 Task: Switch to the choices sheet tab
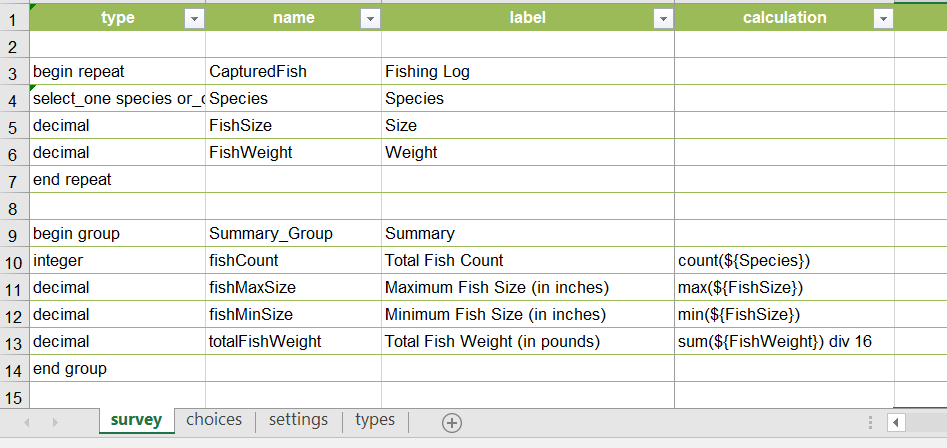214,420
